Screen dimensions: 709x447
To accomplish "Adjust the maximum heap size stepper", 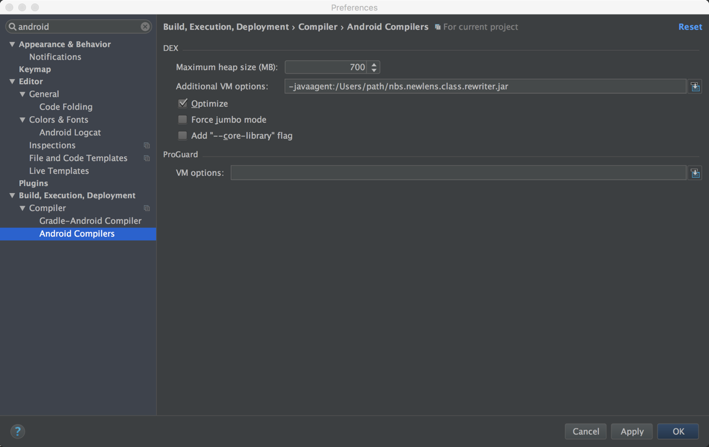I will (374, 67).
